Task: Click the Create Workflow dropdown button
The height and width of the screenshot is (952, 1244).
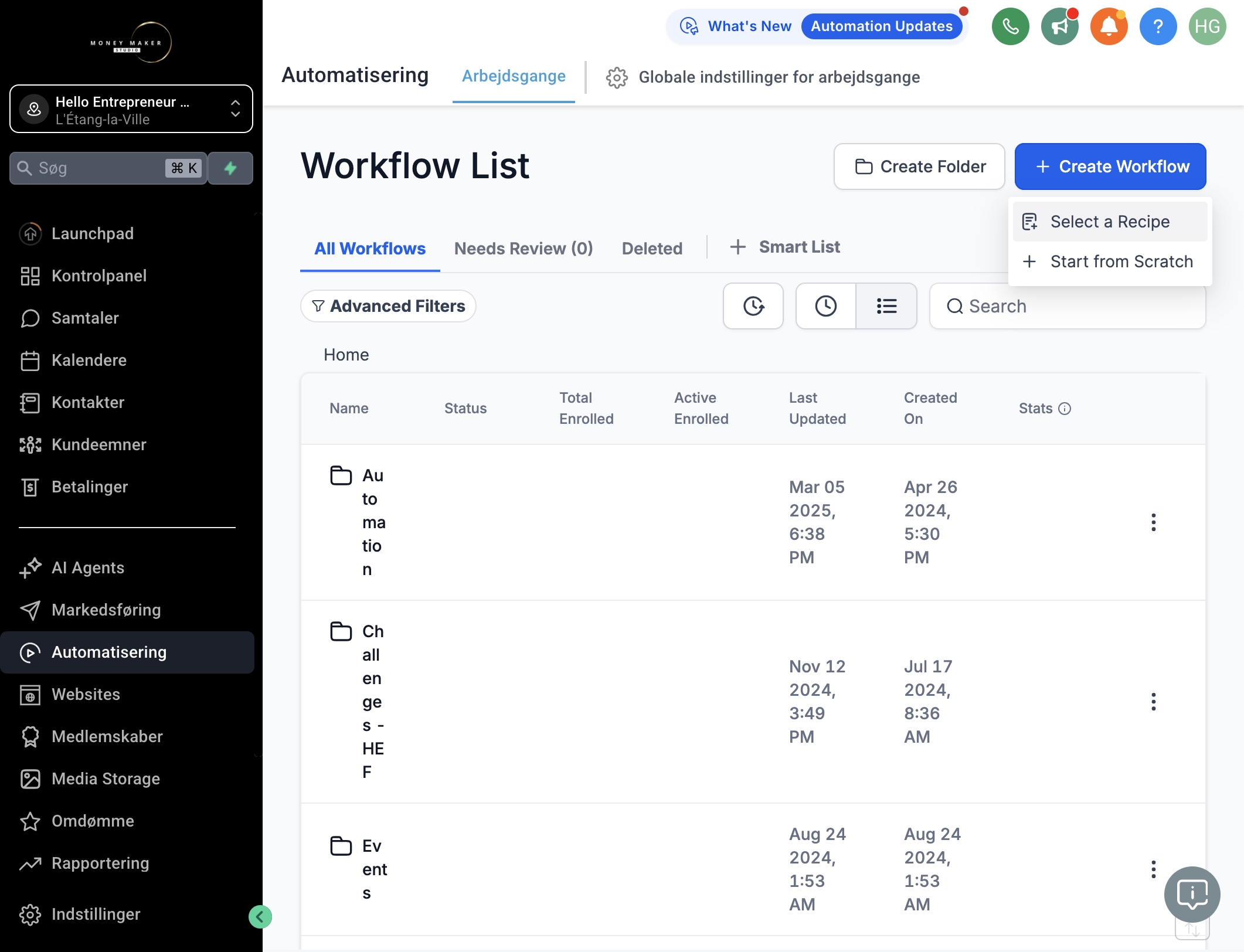Action: pyautogui.click(x=1110, y=166)
